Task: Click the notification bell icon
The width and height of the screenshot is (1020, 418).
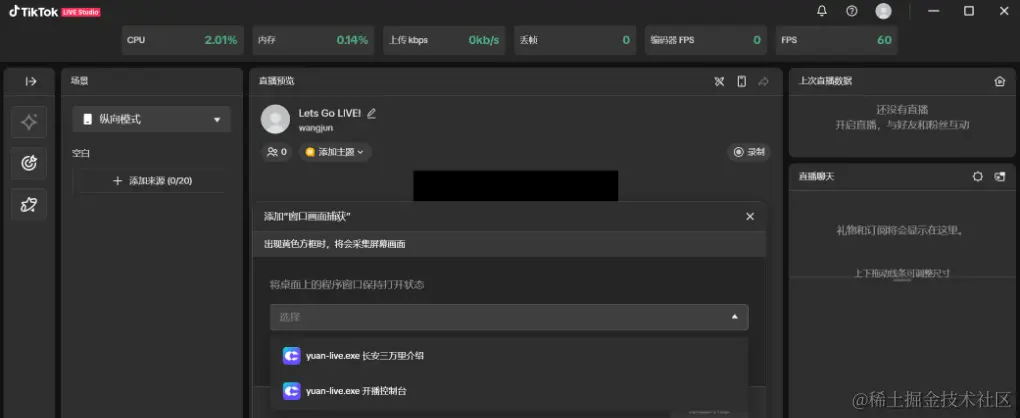Action: pos(822,11)
